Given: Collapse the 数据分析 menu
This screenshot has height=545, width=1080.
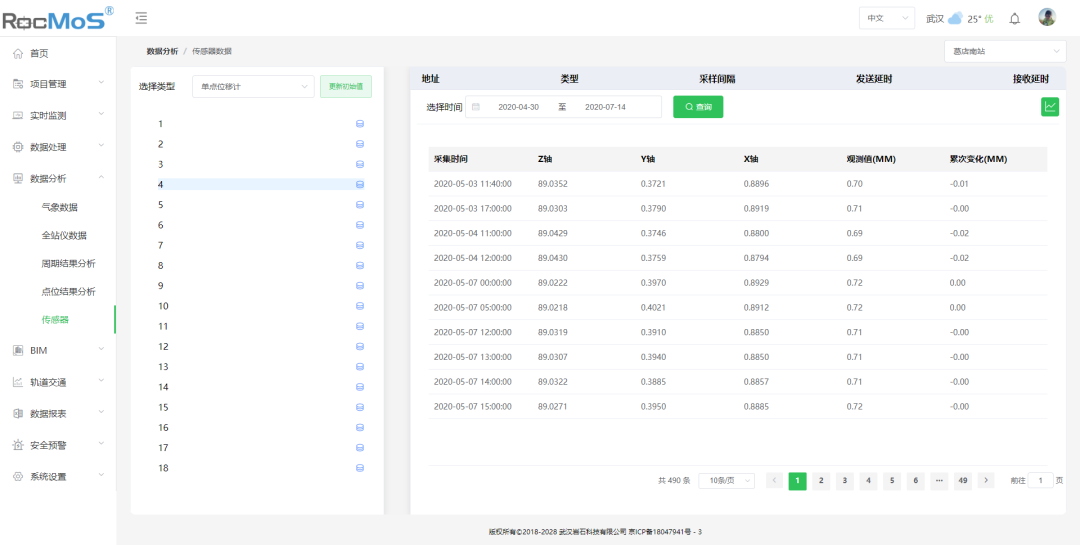Looking at the screenshot, I should pyautogui.click(x=58, y=178).
